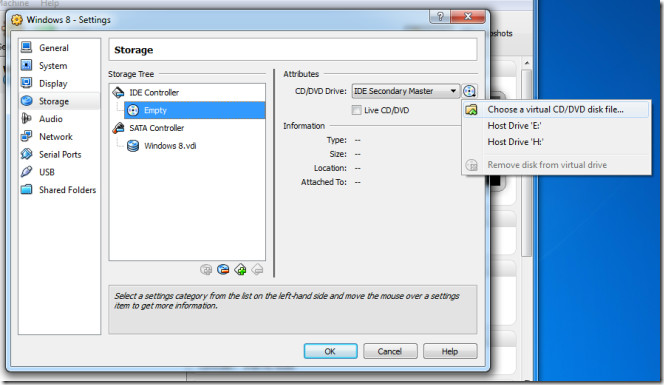Viewport: 664px width, 385px height.
Task: Select SATA Controller in Storage Tree
Action: pyautogui.click(x=156, y=128)
